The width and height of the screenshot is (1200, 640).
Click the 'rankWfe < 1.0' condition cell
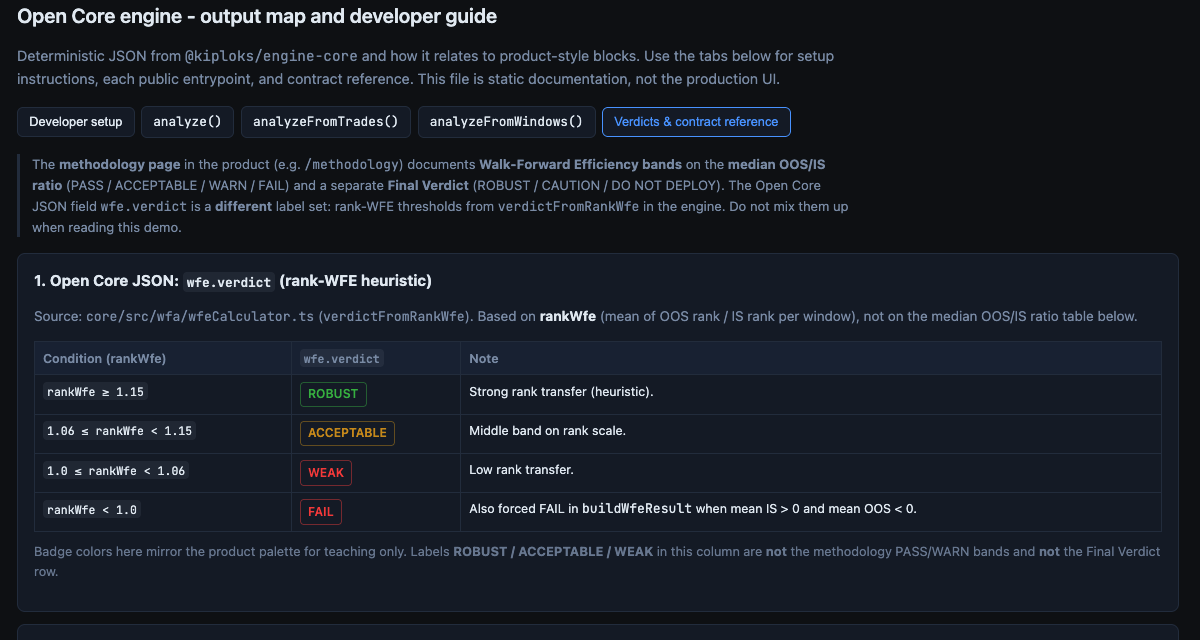(93, 509)
